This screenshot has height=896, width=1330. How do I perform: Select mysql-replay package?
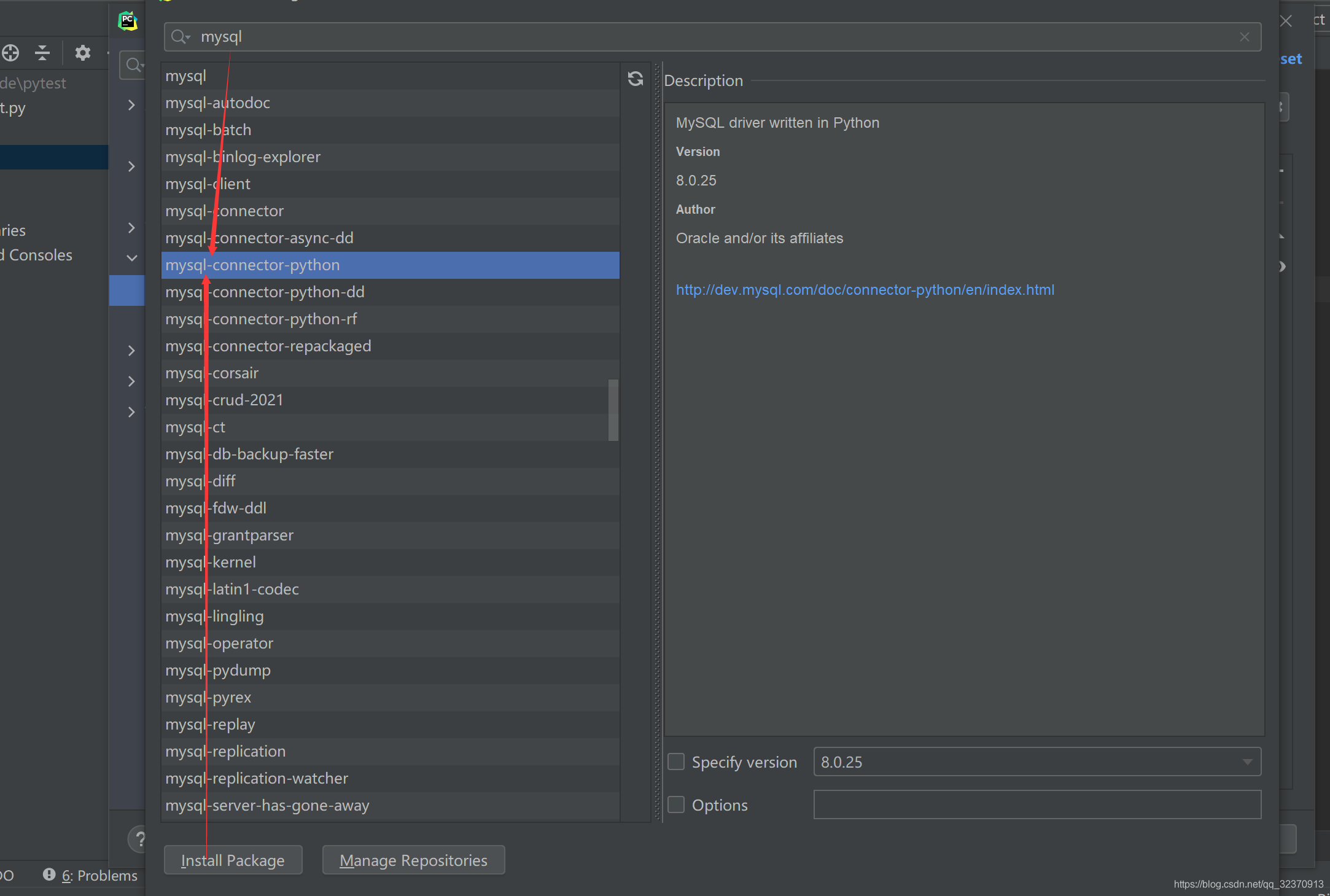391,725
